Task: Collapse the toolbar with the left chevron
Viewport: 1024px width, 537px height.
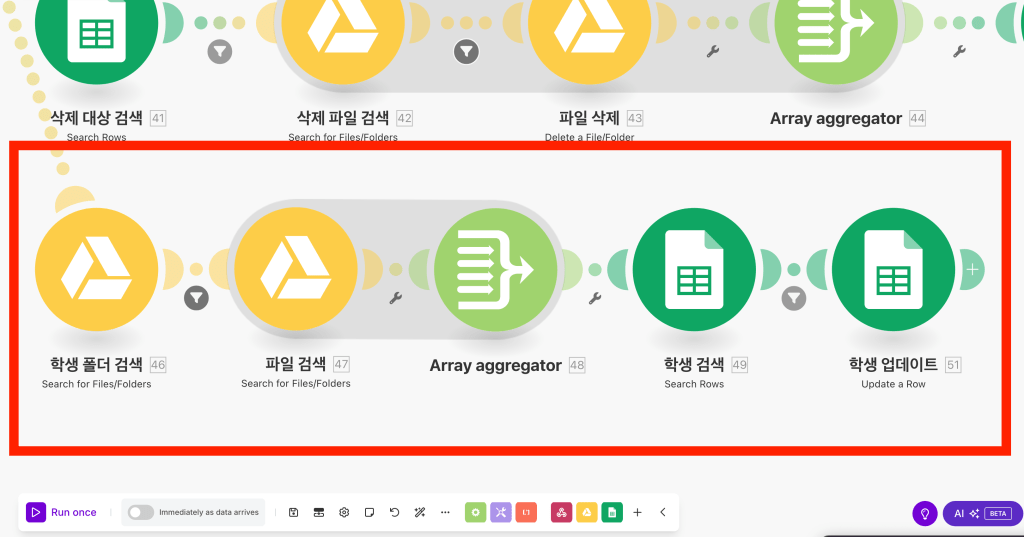Action: pyautogui.click(x=663, y=513)
